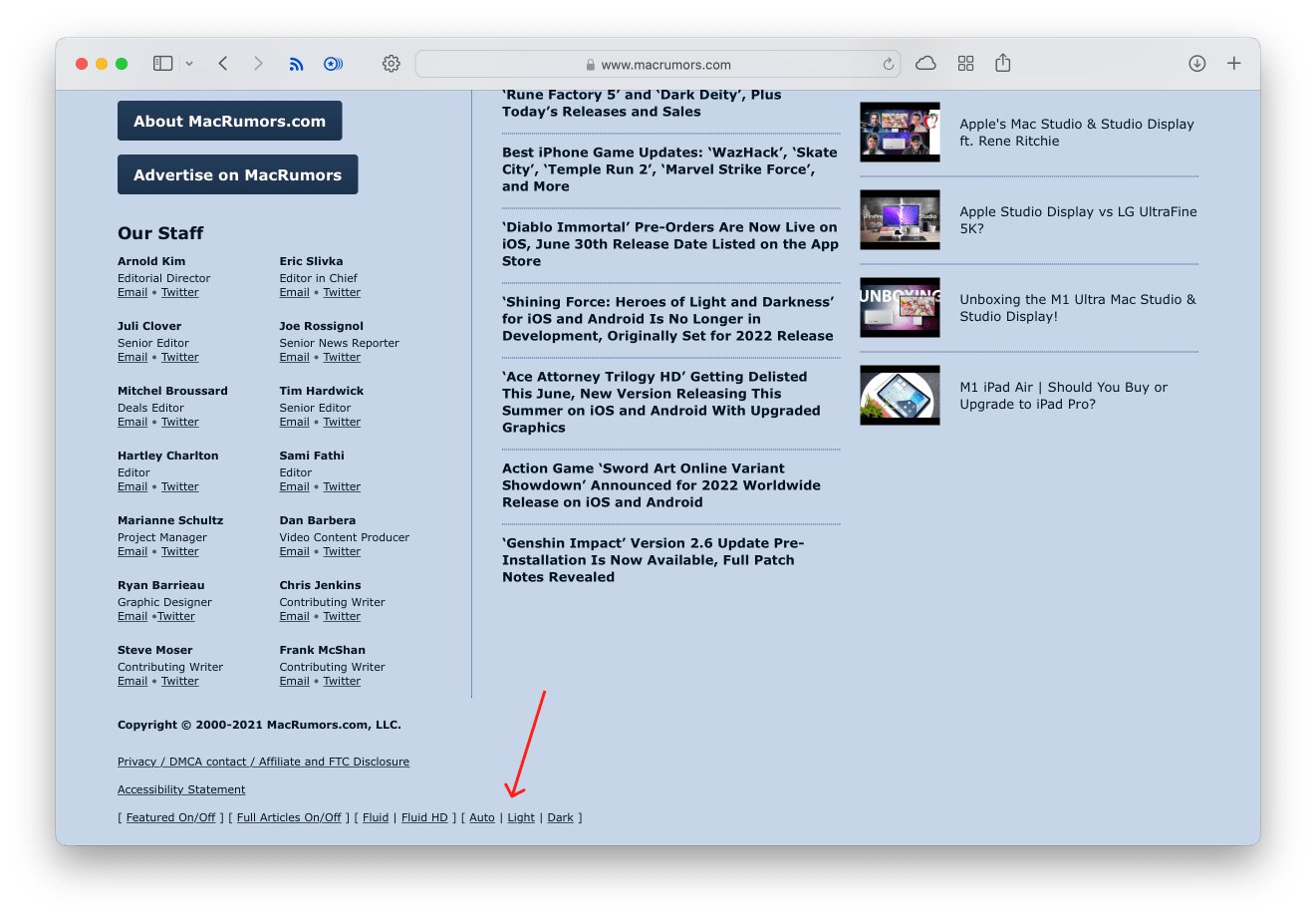Go back one page in Safari

pos(223,64)
